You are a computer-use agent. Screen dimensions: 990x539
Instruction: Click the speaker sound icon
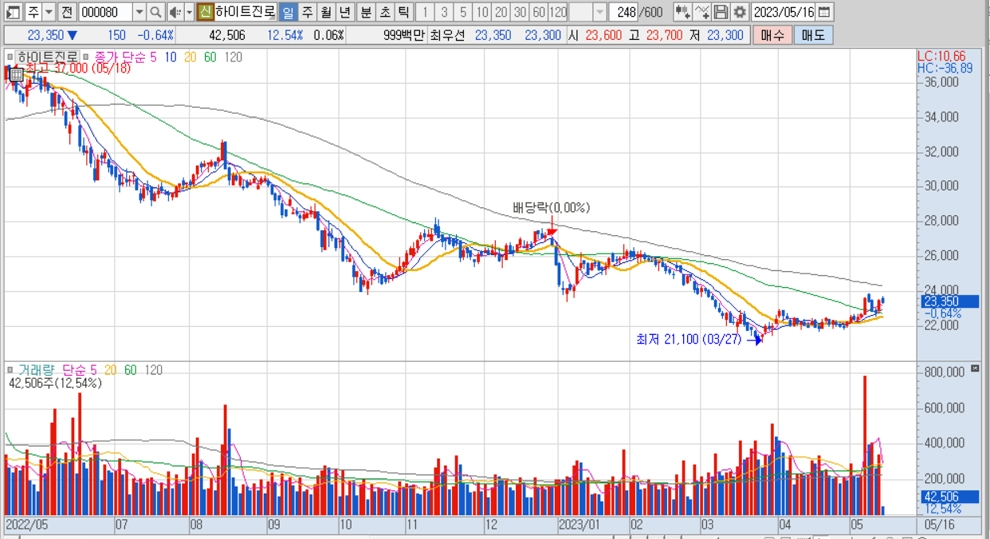coord(174,12)
